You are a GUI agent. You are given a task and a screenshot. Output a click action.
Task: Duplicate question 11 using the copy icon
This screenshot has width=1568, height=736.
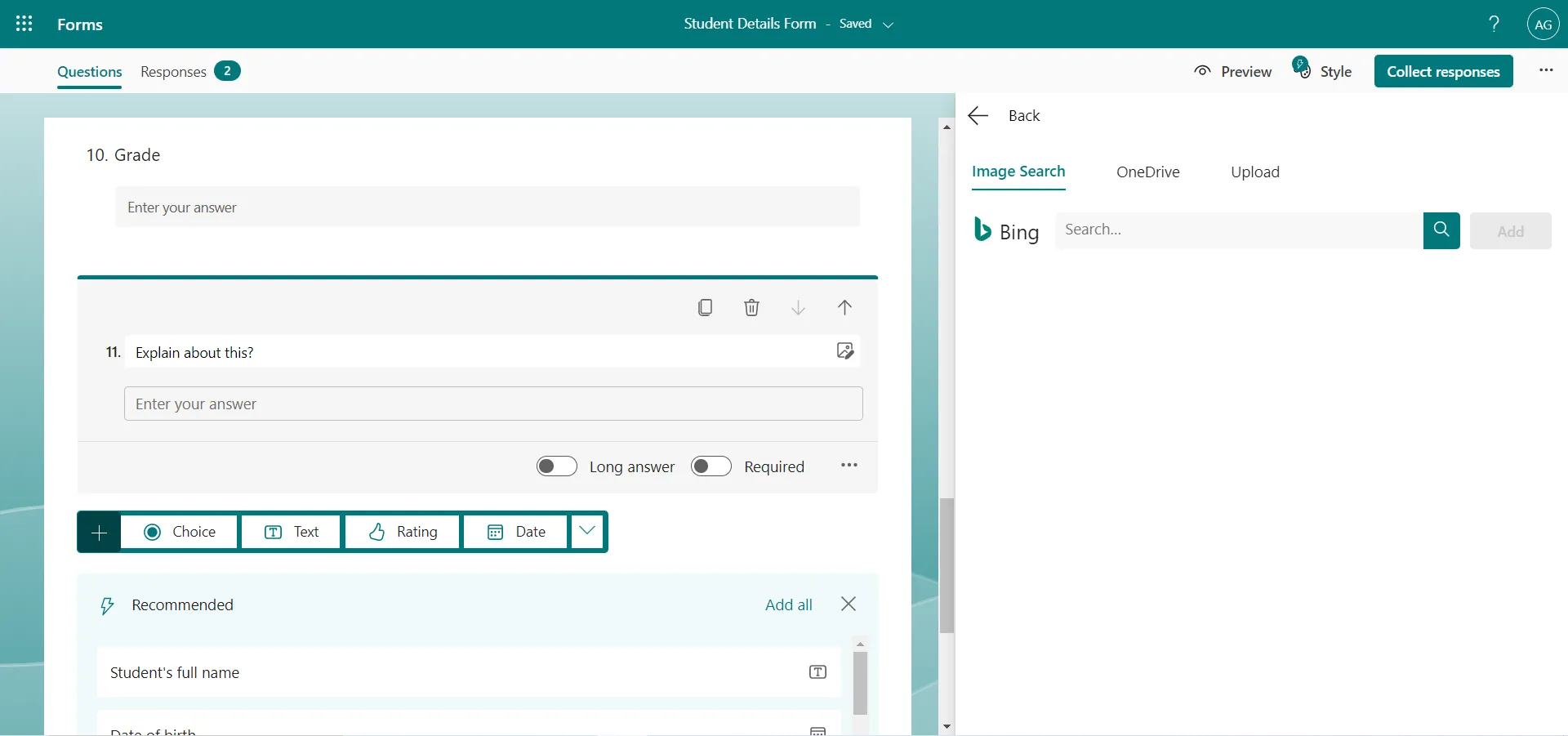(x=706, y=308)
